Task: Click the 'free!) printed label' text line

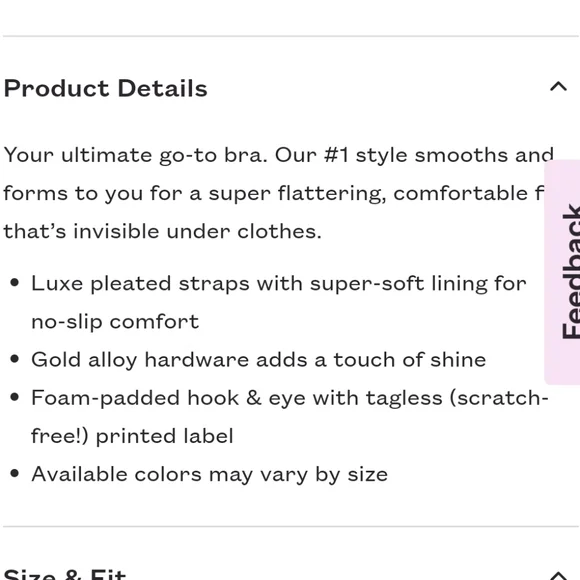Action: point(132,436)
